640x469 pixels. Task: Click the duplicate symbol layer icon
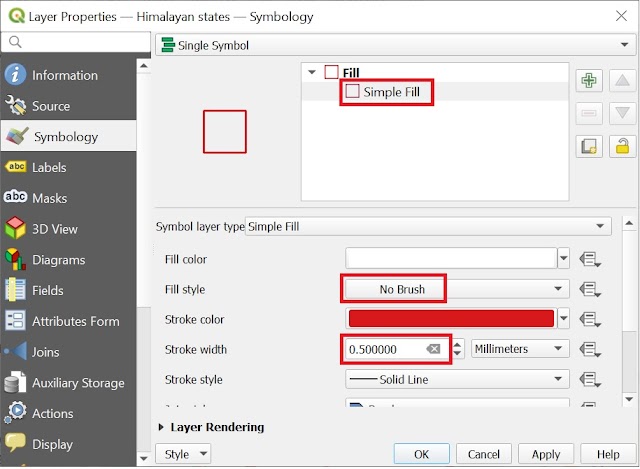(x=589, y=146)
